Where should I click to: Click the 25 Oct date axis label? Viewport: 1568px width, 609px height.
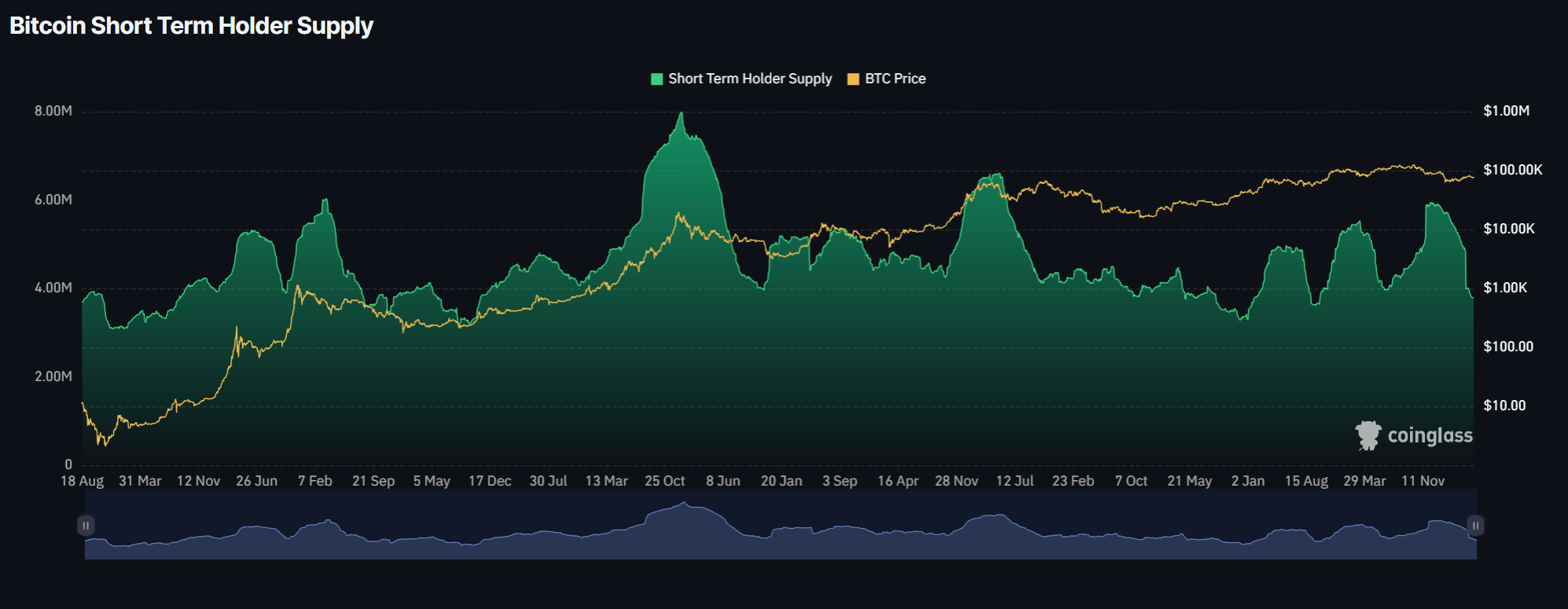(x=665, y=481)
